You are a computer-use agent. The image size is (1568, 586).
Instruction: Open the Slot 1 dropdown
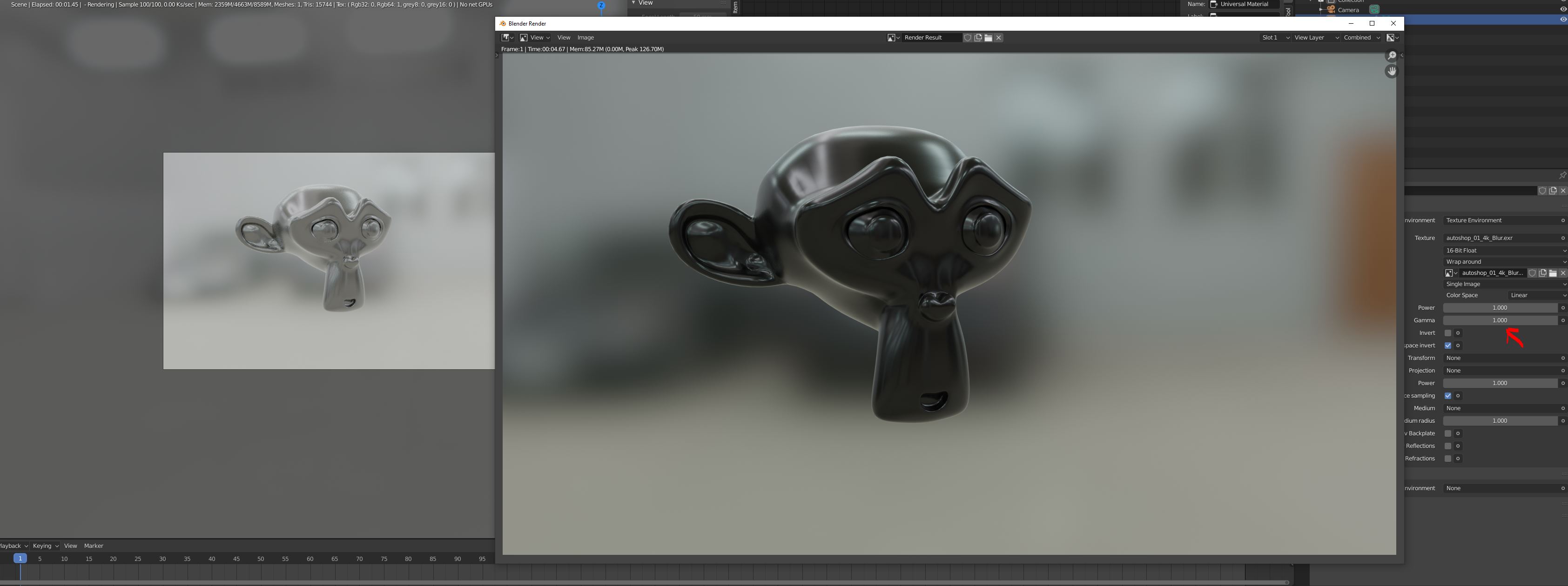click(x=1275, y=38)
